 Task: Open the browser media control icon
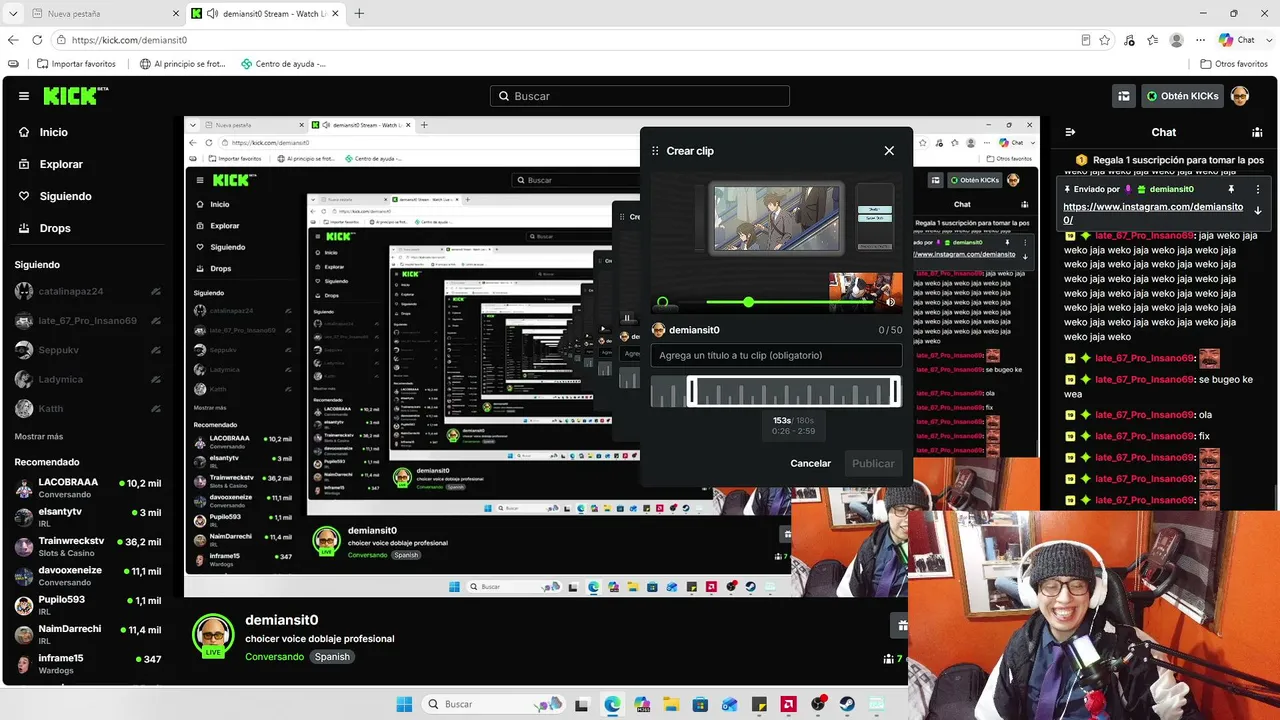pos(1129,40)
